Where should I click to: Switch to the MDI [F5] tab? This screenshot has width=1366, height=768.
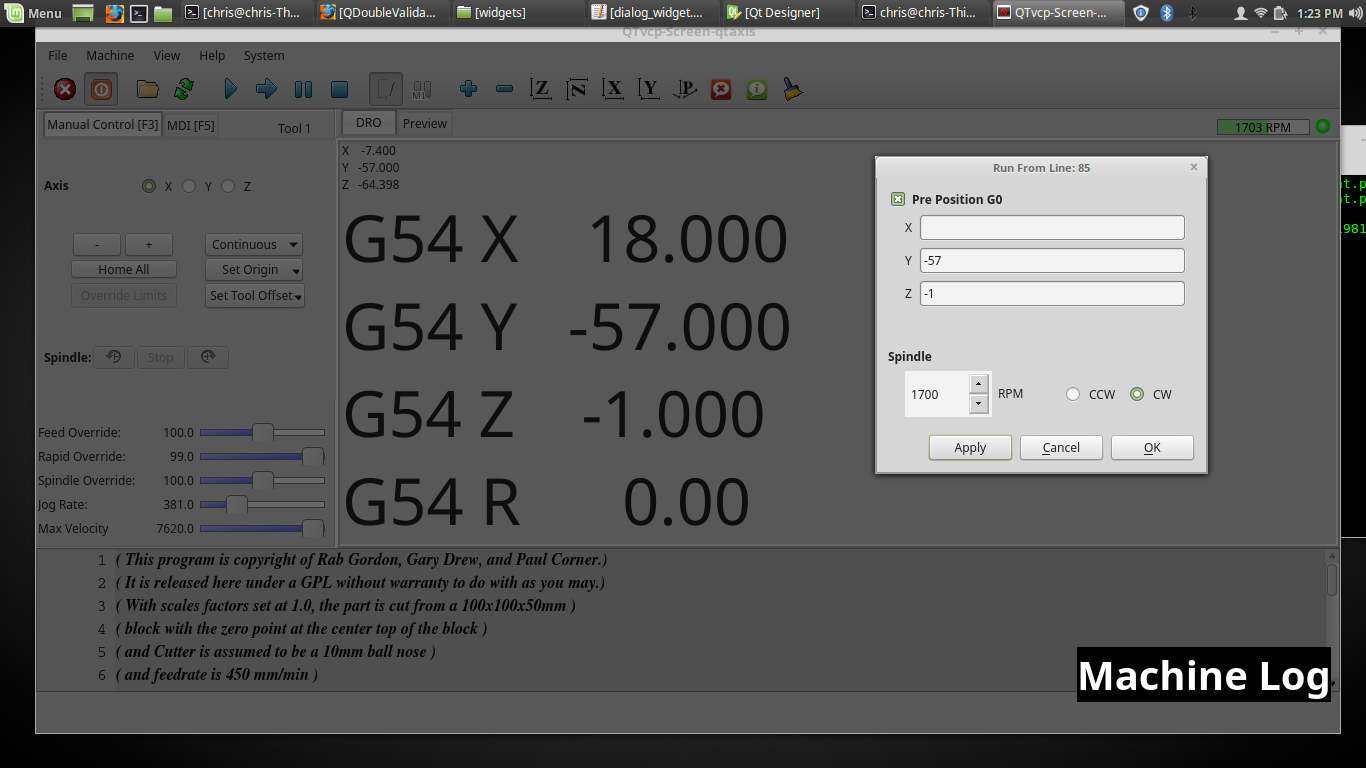click(x=190, y=125)
